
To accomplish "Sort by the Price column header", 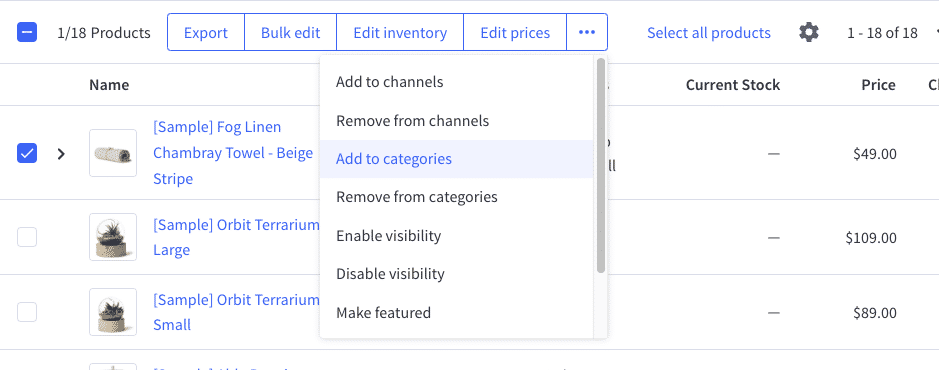I will click(x=879, y=85).
